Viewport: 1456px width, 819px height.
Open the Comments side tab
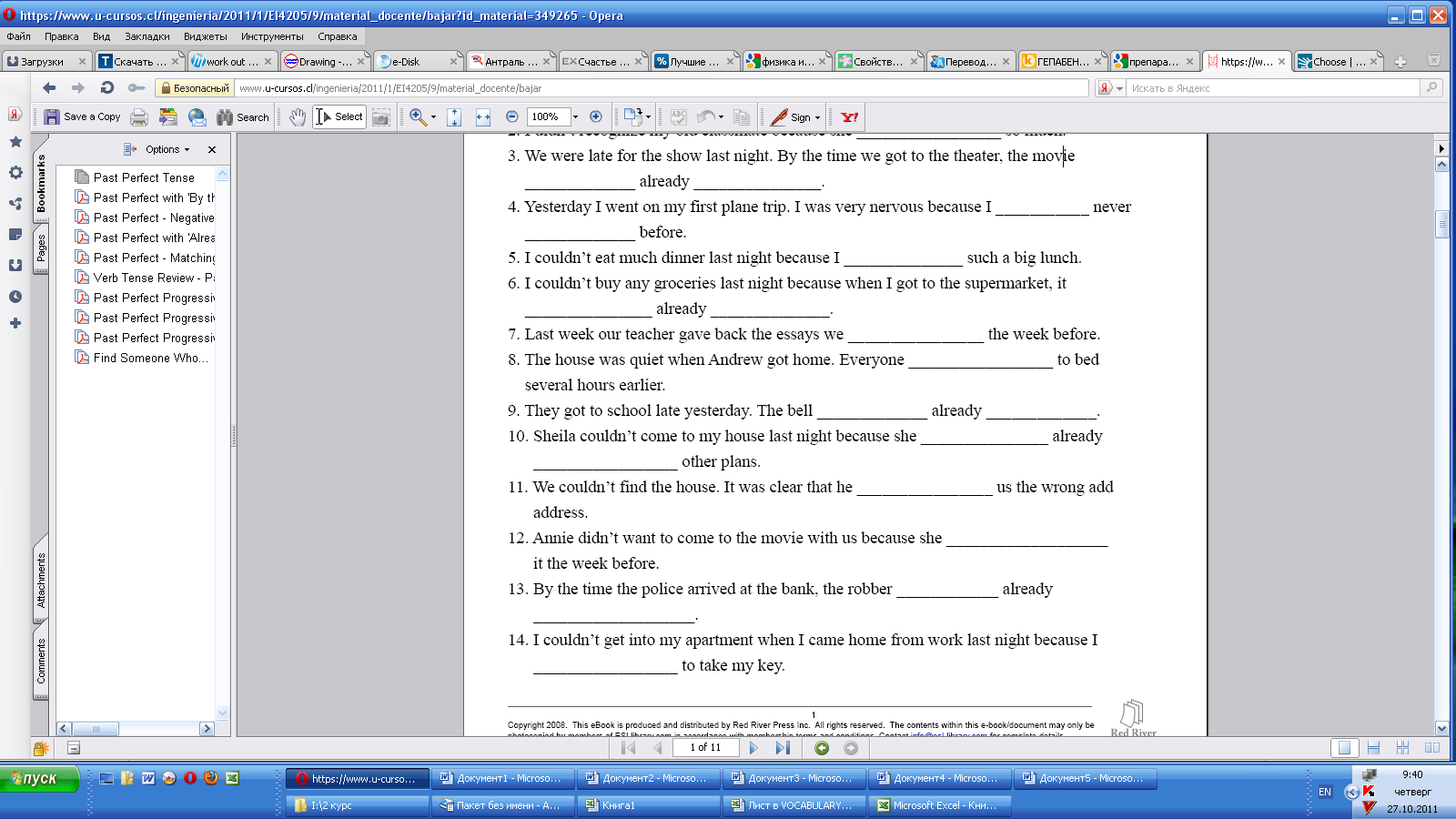41,661
